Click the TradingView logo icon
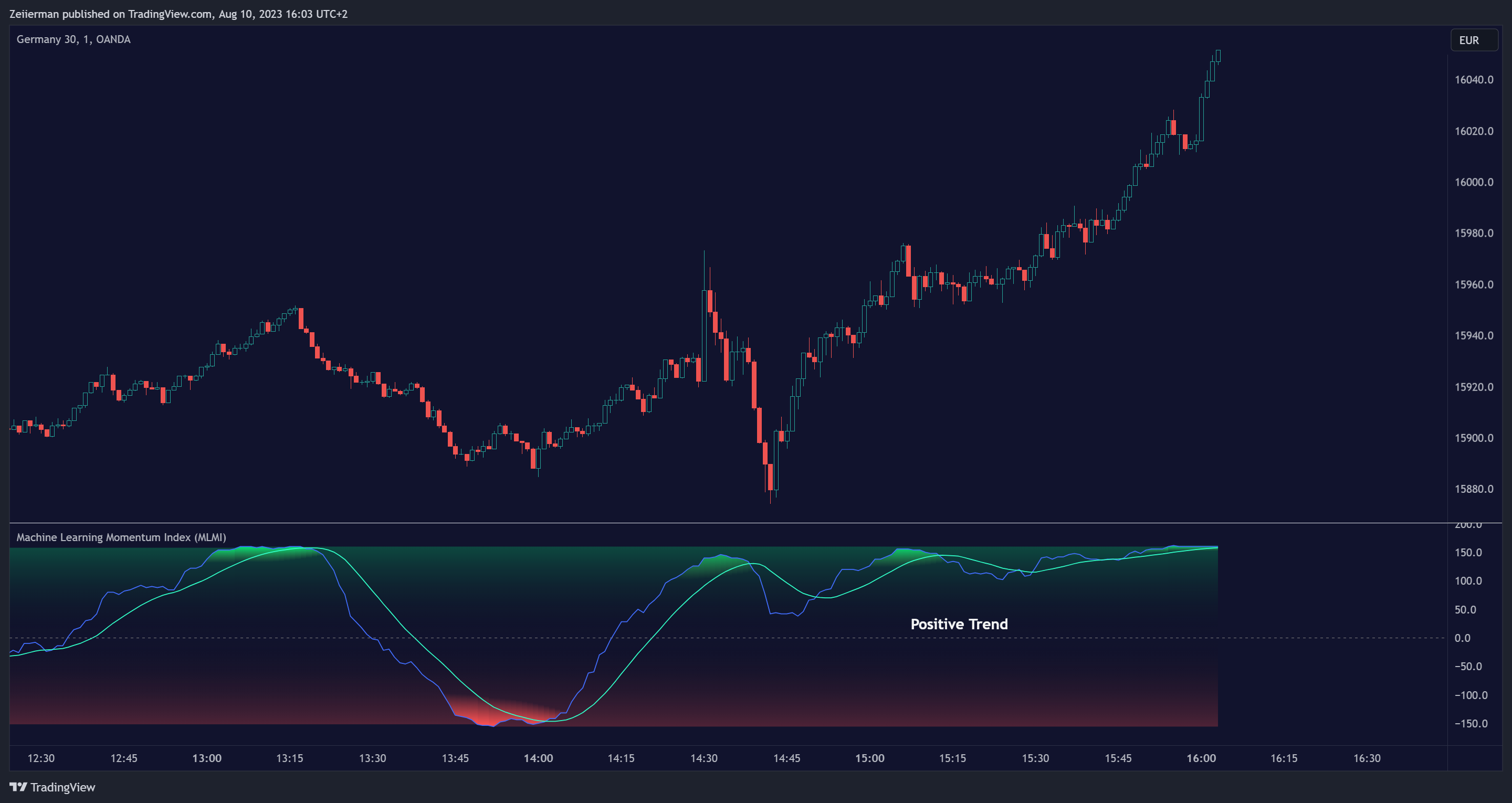1512x803 pixels. point(18,787)
